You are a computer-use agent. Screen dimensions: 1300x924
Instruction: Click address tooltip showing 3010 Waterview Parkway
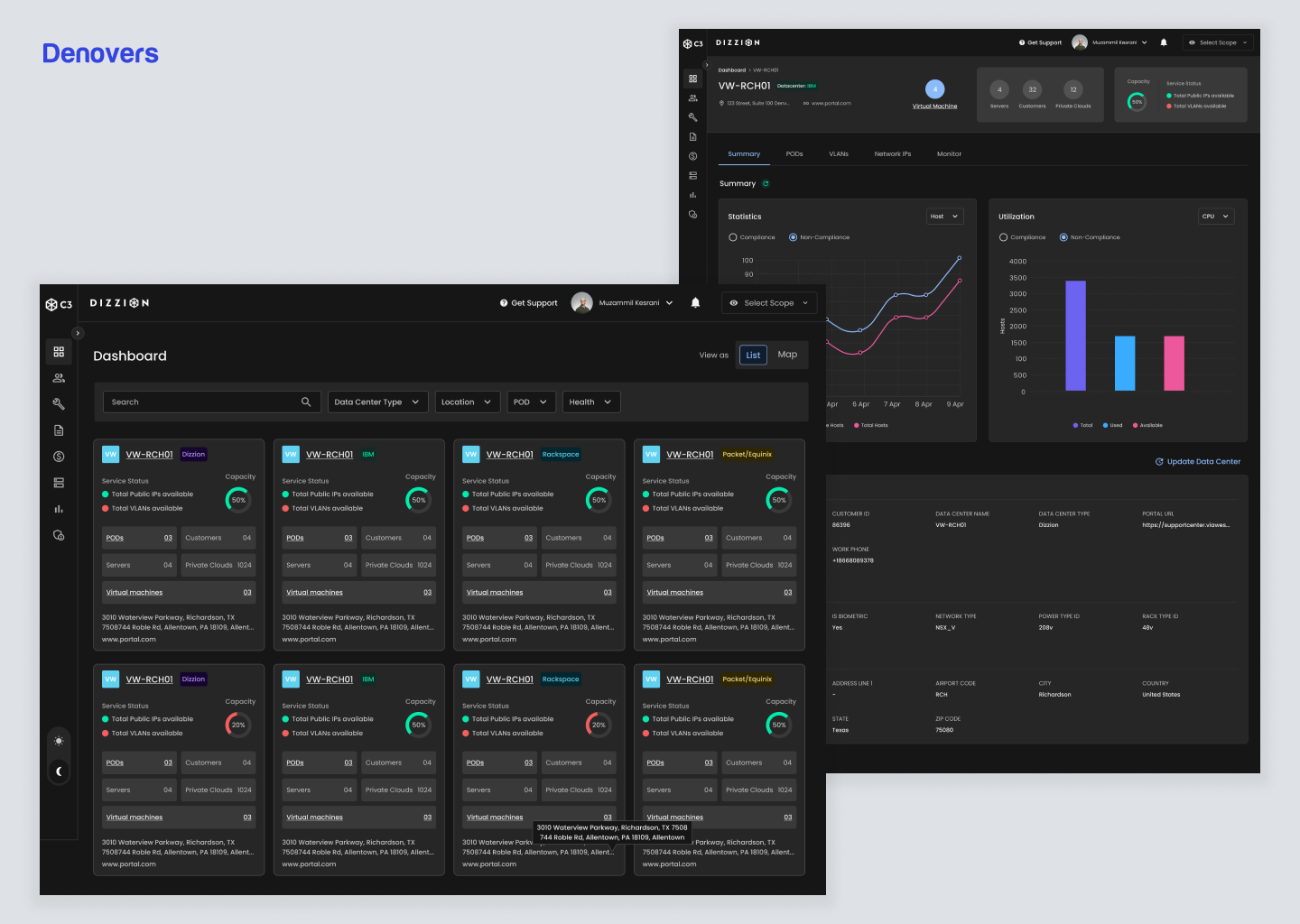tap(612, 832)
